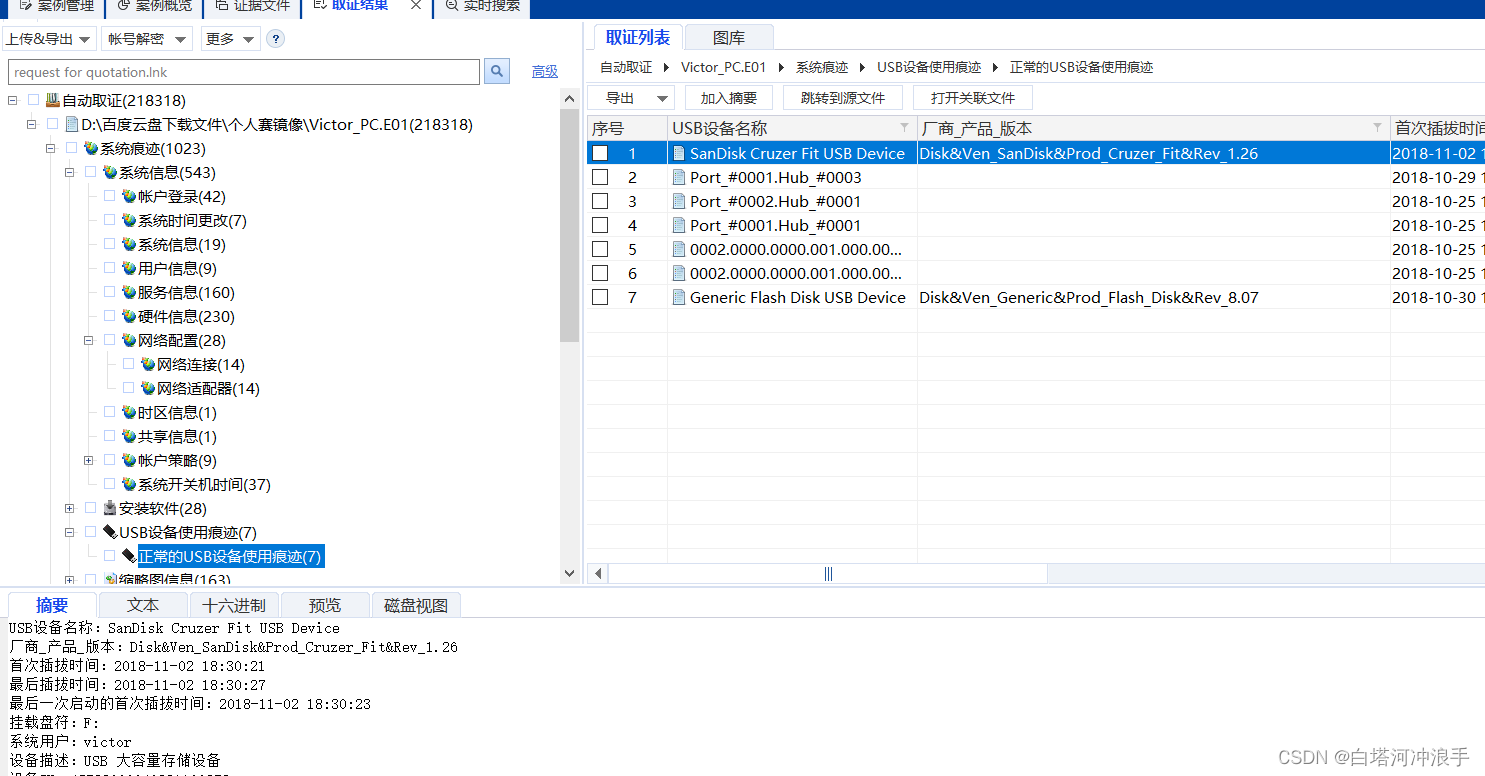Focus the "request for quotation.lnk" search field

point(244,72)
